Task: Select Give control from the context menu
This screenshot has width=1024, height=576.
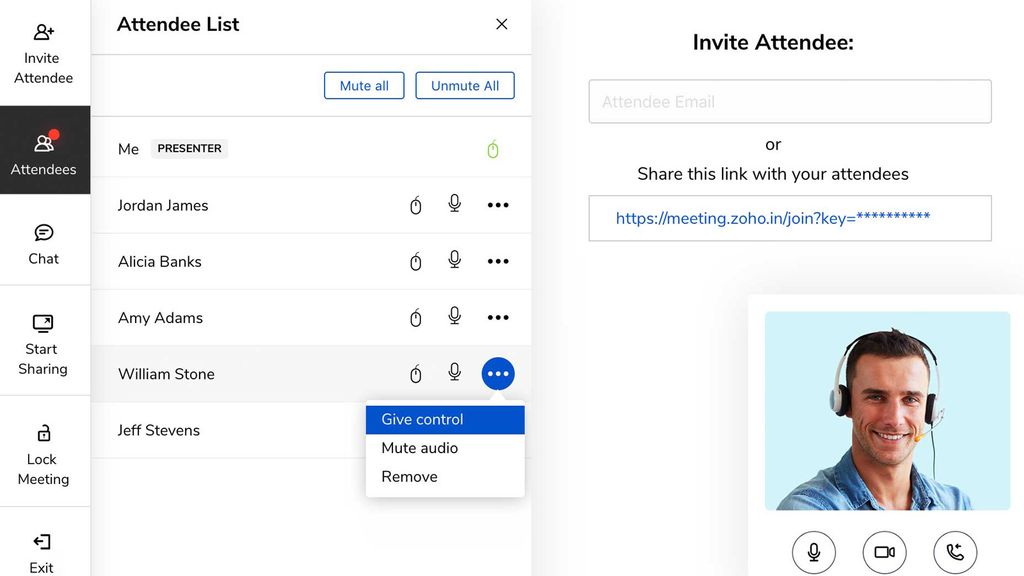Action: pyautogui.click(x=422, y=419)
